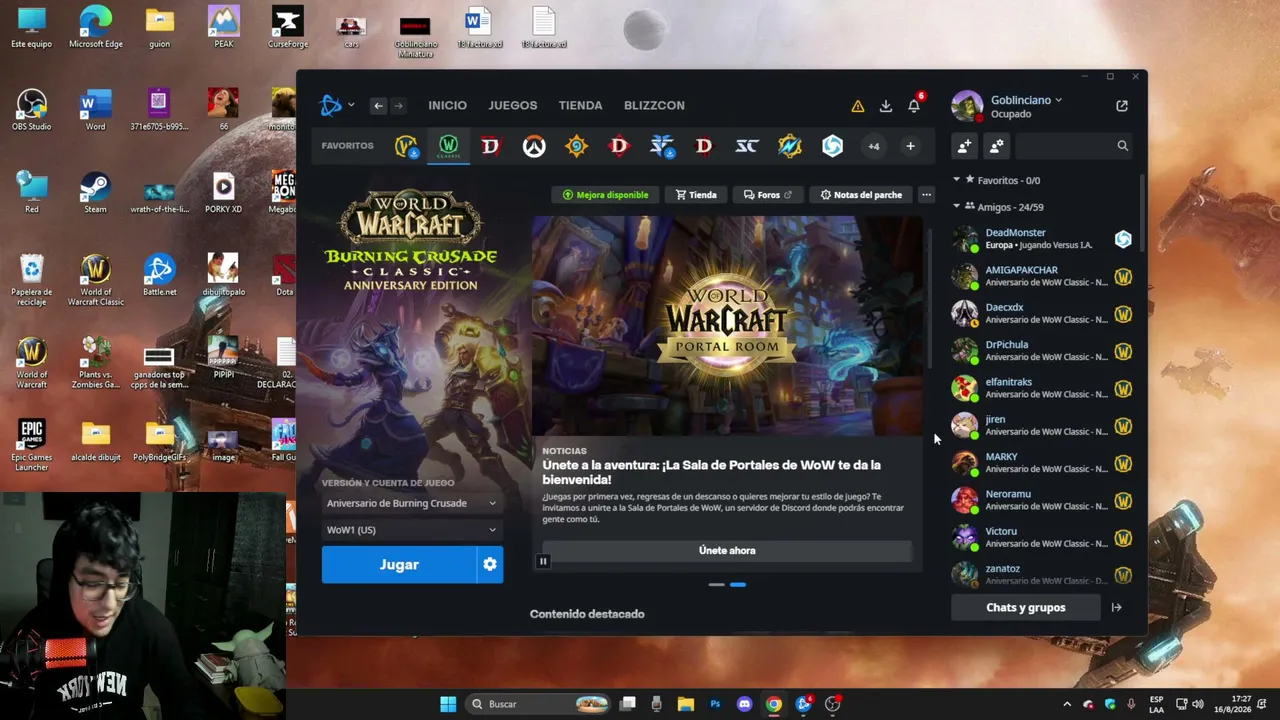Select friend DeadMonster
The image size is (1280, 720).
click(1042, 239)
